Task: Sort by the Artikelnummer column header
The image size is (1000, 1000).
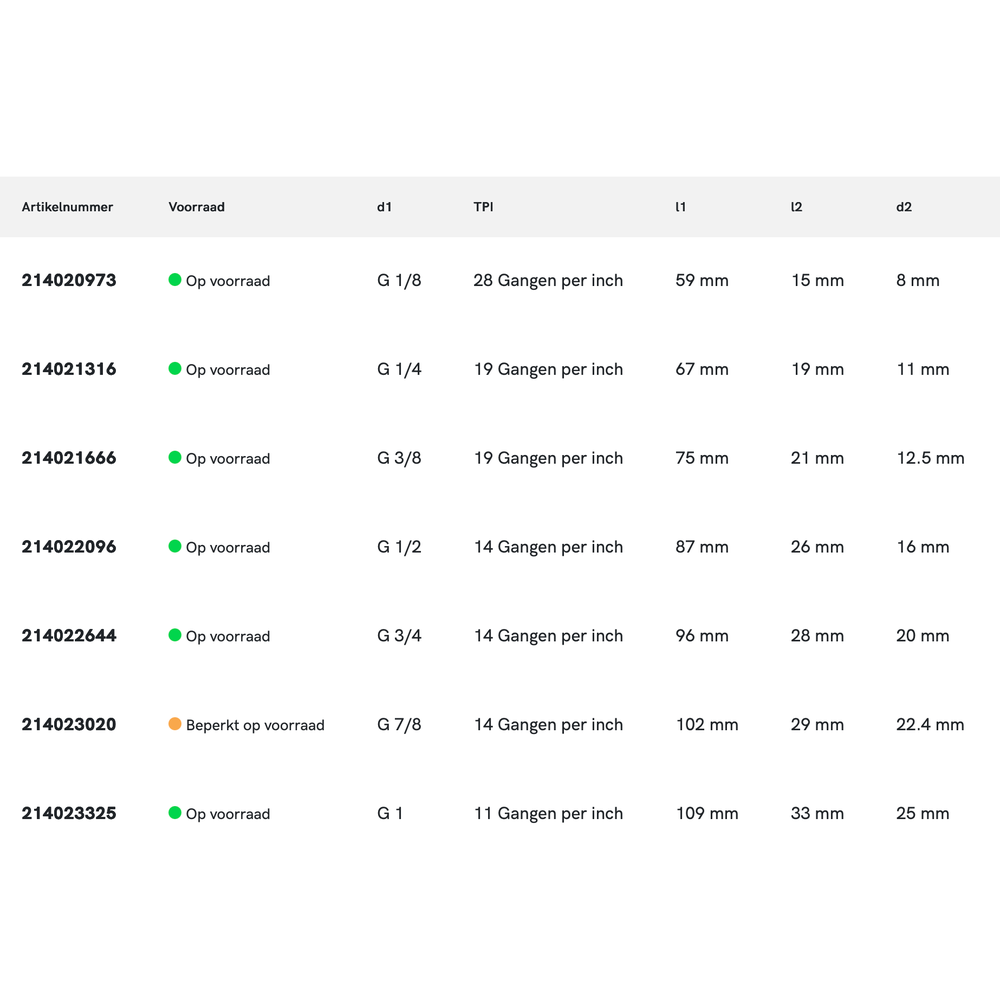Action: click(67, 207)
